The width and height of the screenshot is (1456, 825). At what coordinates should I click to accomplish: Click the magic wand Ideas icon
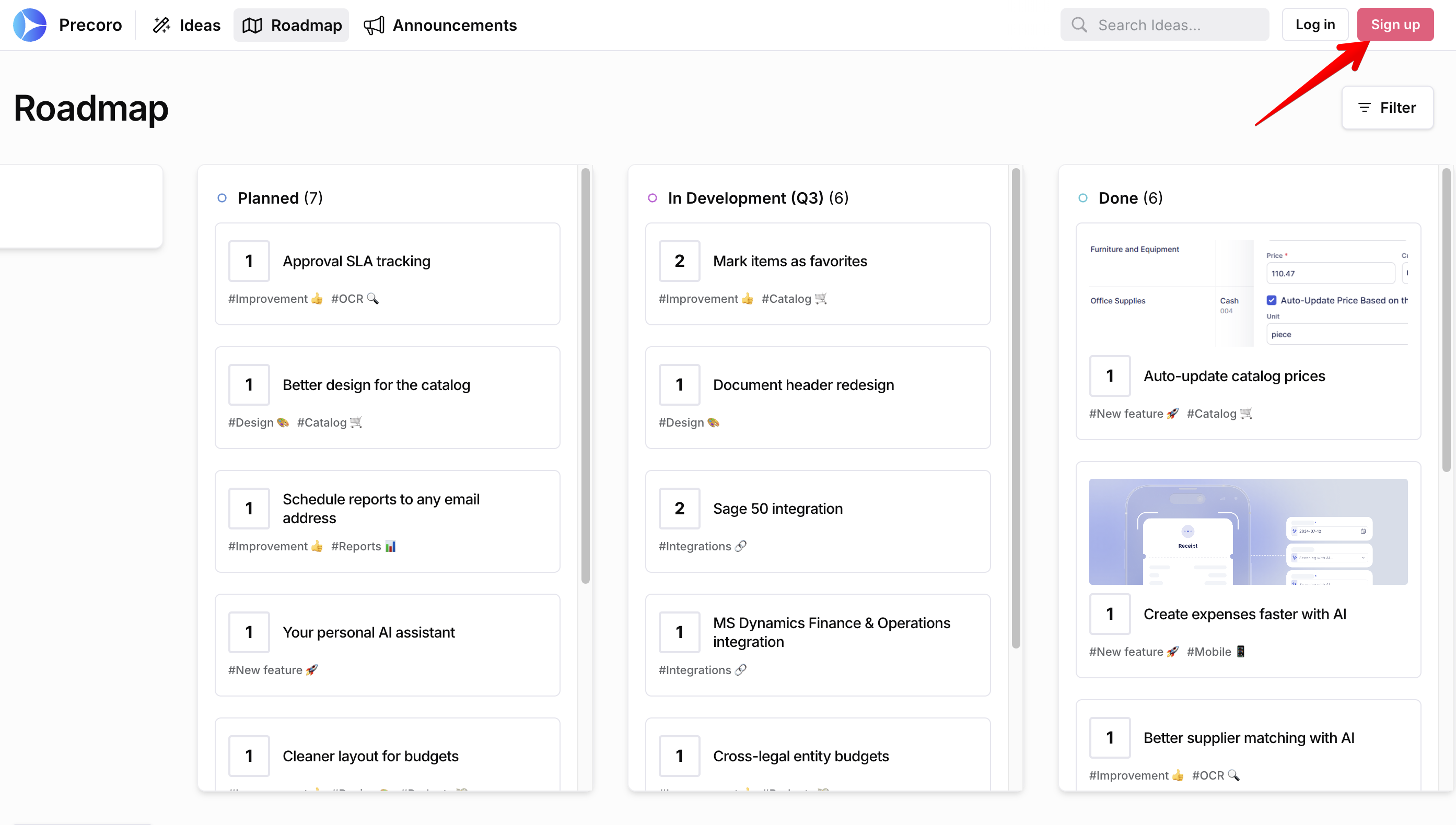point(161,25)
